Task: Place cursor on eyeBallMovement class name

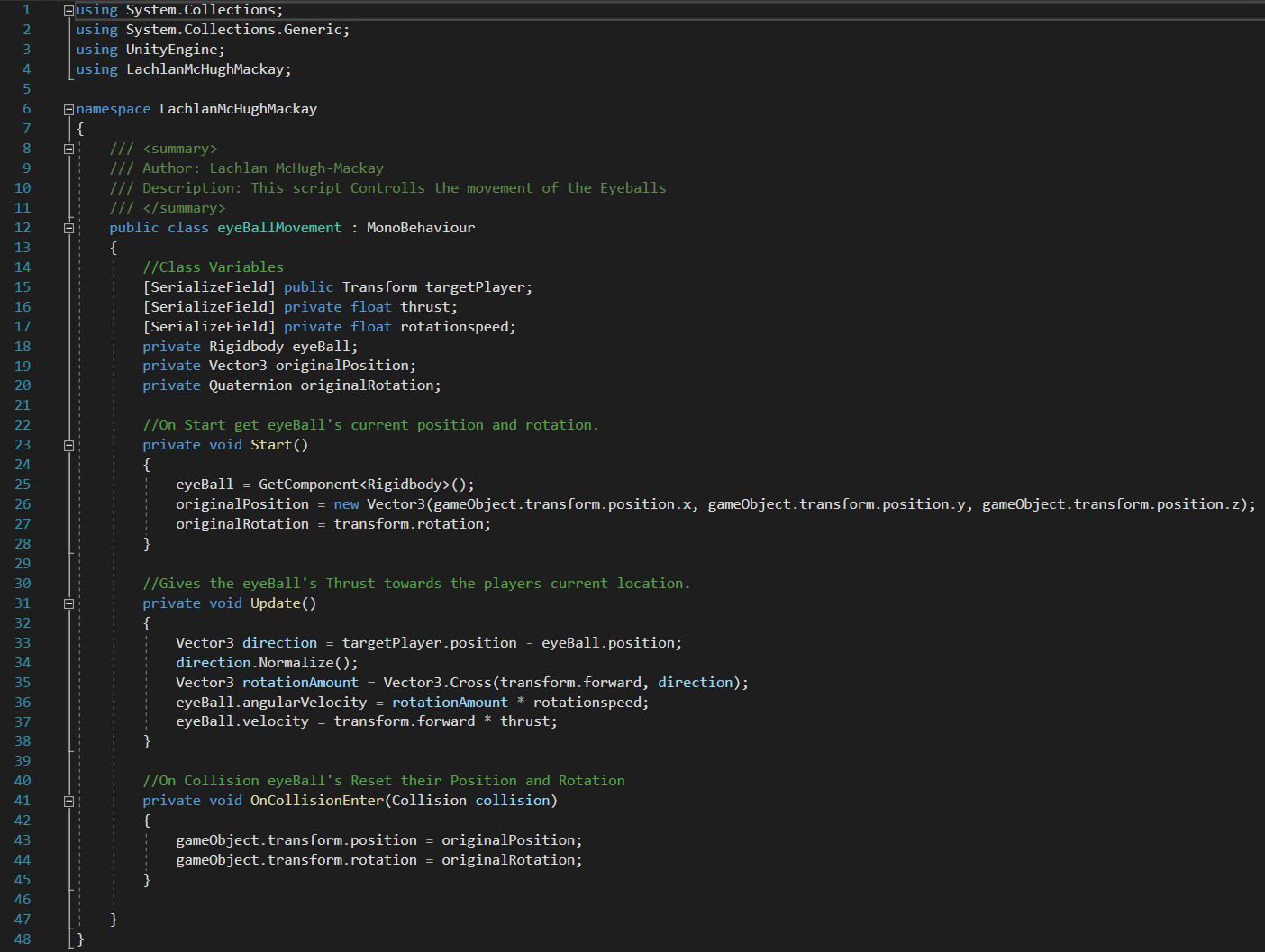Action: coord(279,228)
